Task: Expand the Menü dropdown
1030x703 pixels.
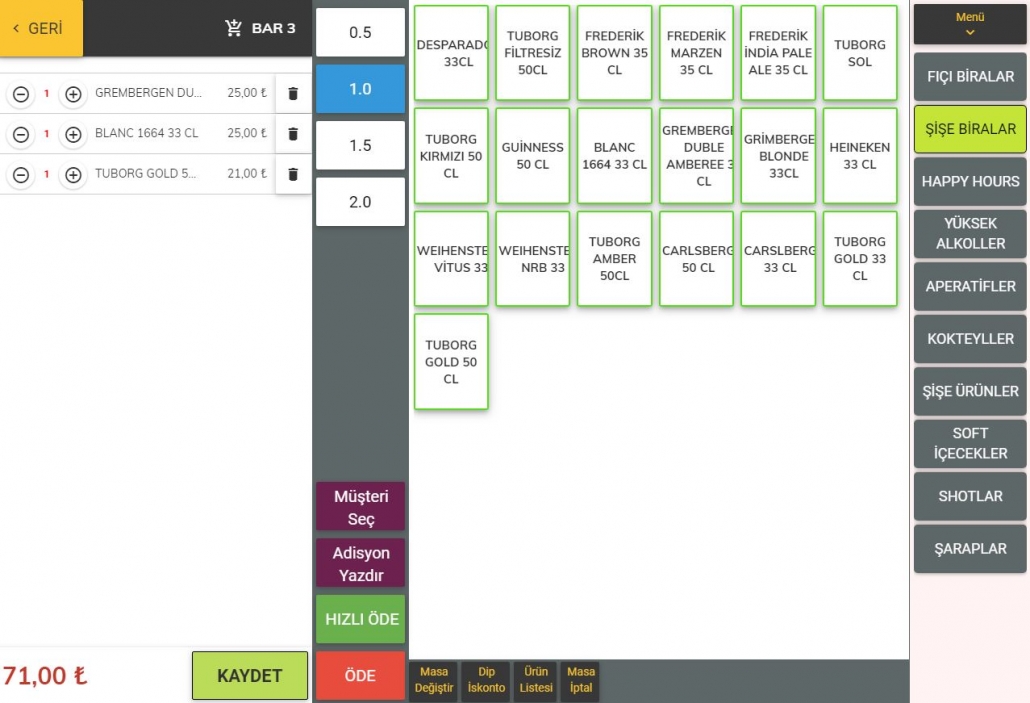Action: tap(970, 24)
